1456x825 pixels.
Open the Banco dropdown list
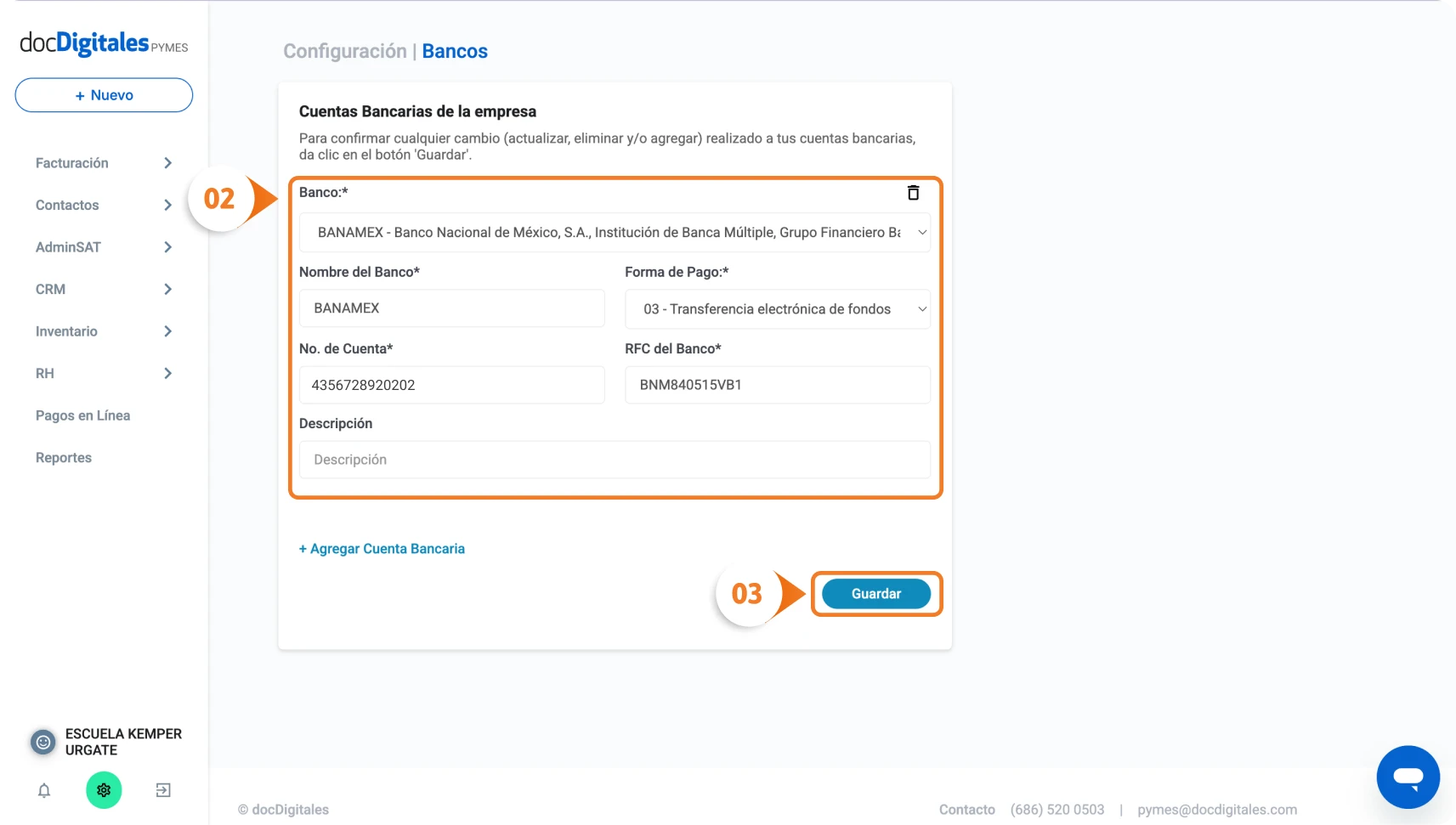click(x=615, y=232)
